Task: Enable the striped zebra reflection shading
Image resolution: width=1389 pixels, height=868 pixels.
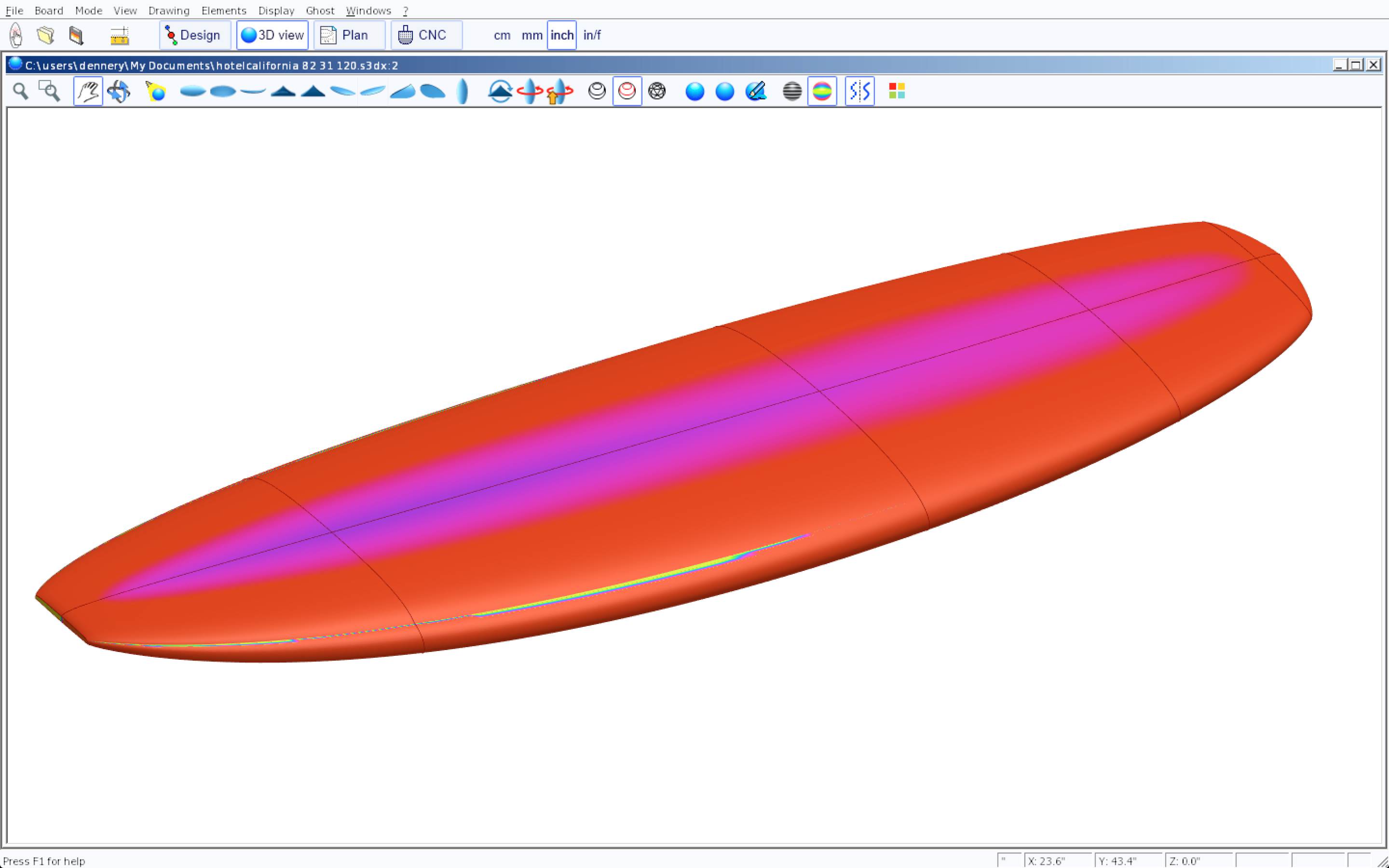Action: pos(792,91)
